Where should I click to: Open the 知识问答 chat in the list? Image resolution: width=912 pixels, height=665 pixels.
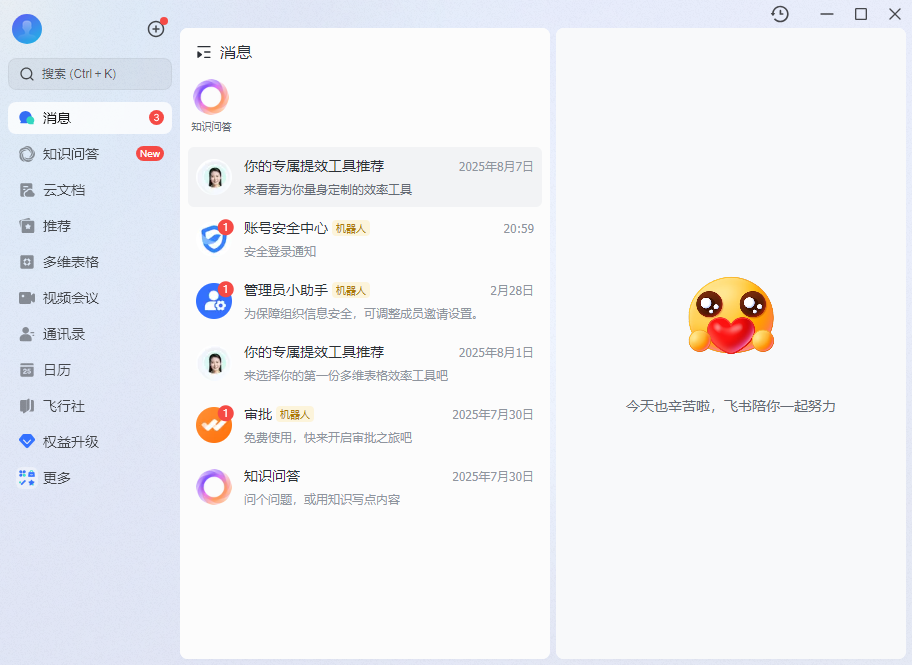[x=365, y=487]
